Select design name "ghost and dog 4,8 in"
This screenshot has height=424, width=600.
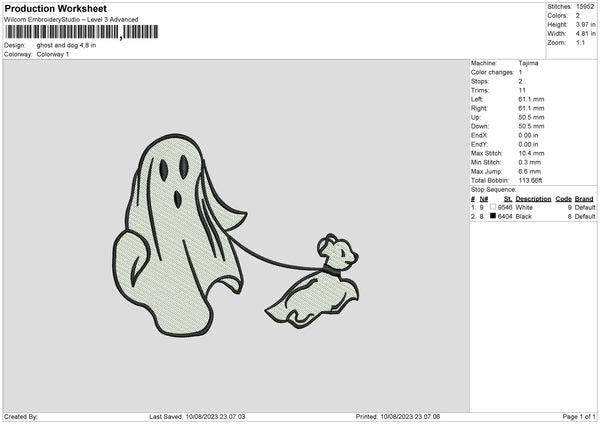pyautogui.click(x=66, y=45)
